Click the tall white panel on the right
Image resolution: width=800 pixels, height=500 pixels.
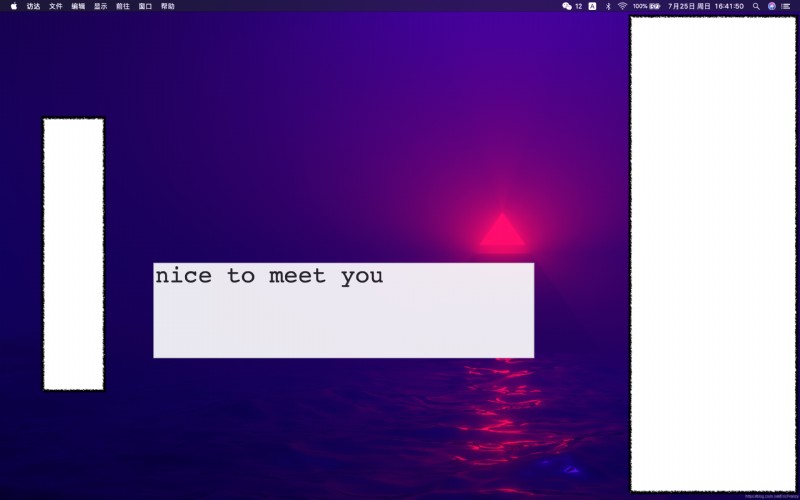713,254
